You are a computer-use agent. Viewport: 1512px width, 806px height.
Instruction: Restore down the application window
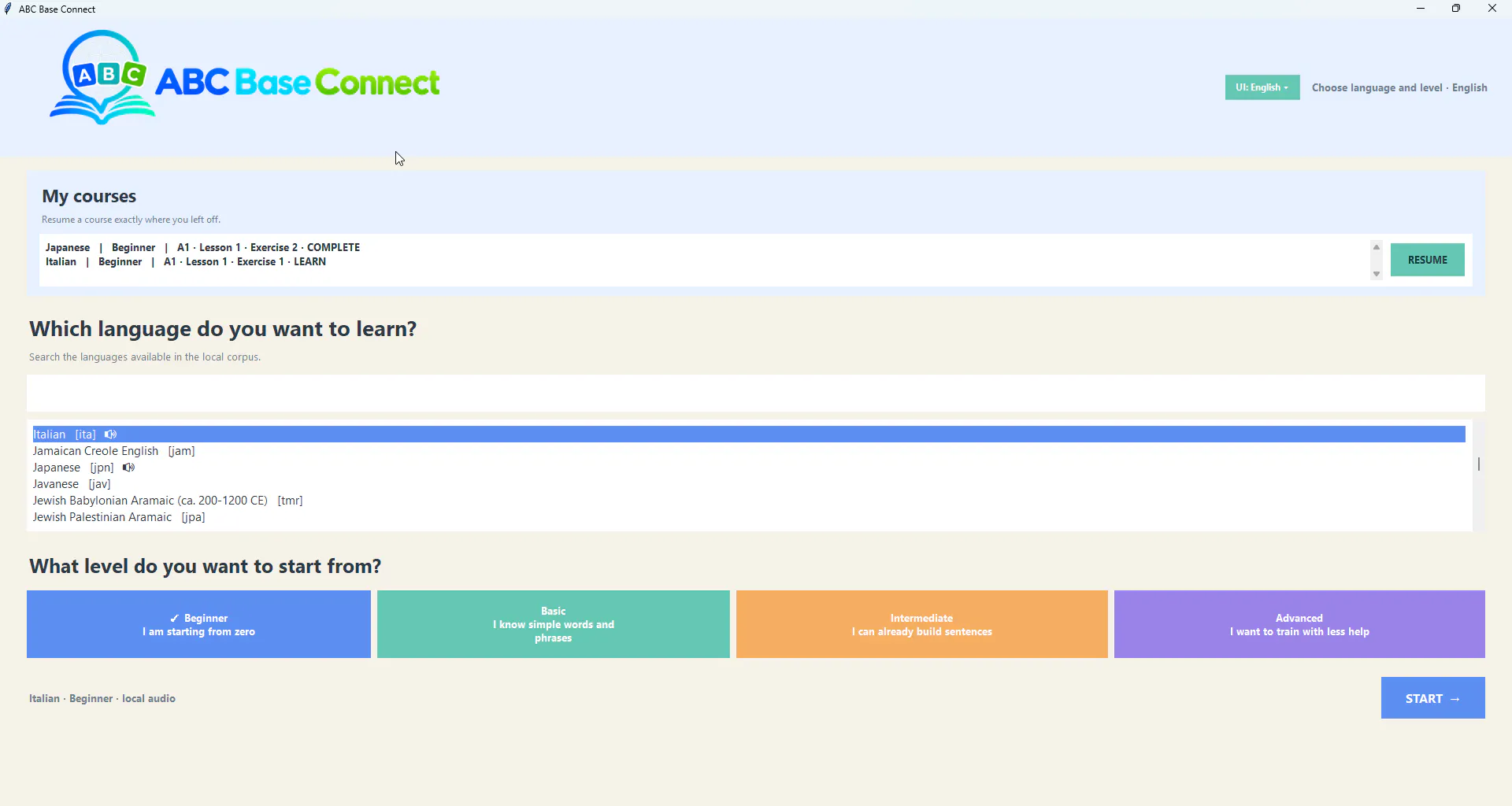coord(1456,9)
